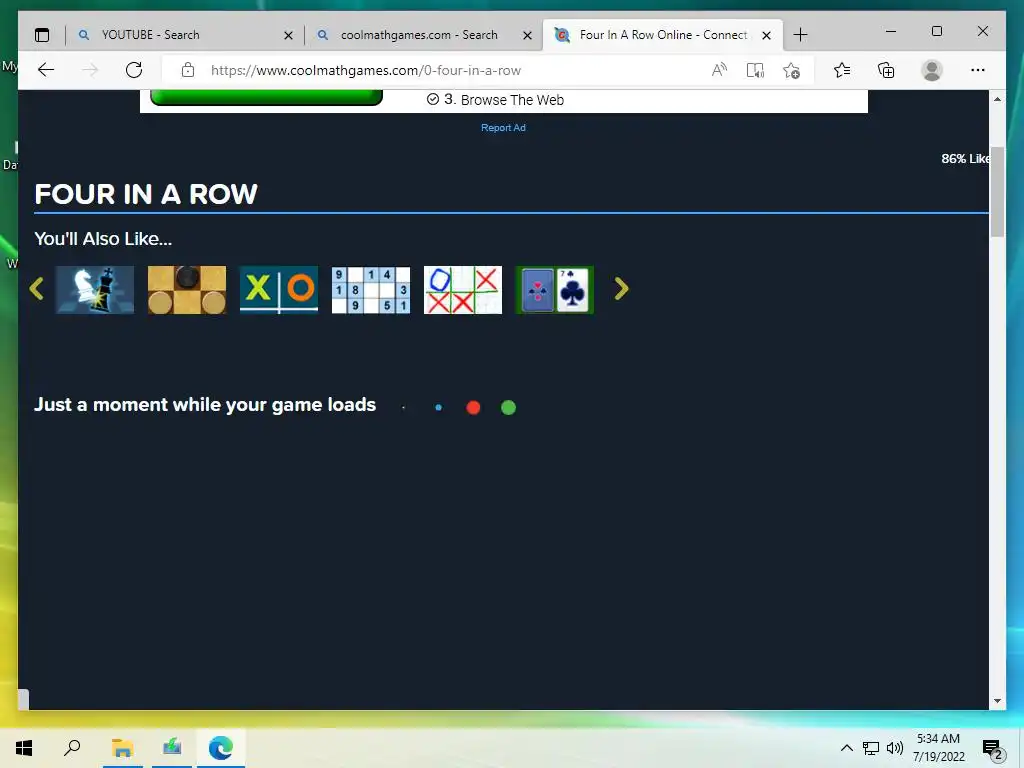Open the solitaire card game thumbnail

pyautogui.click(x=555, y=290)
